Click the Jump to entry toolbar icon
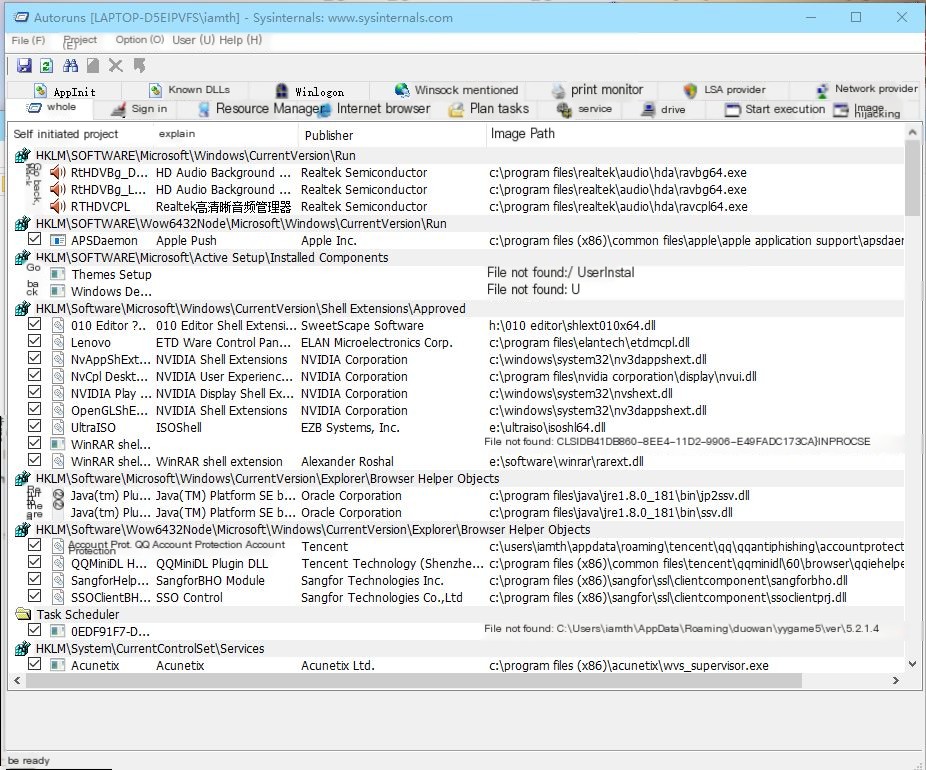Image resolution: width=926 pixels, height=770 pixels. (139, 66)
